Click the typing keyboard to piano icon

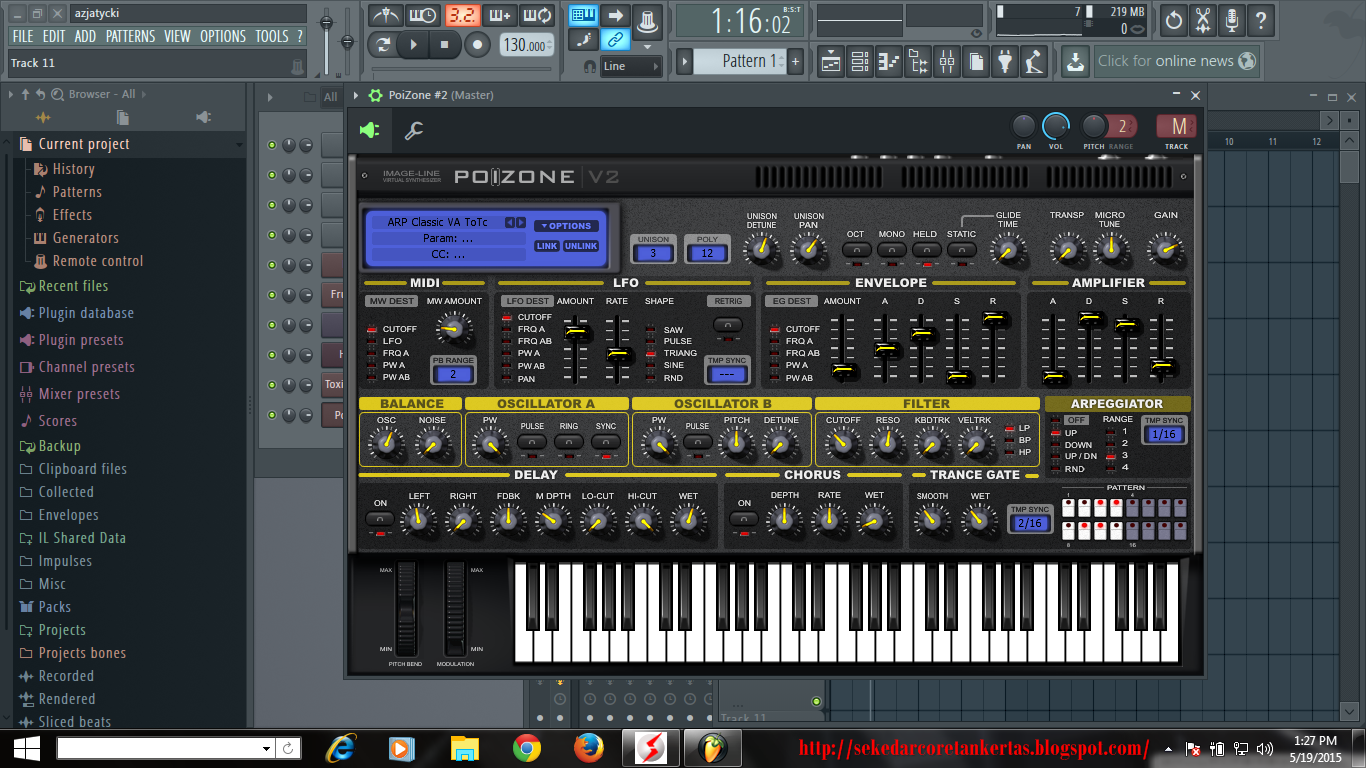pyautogui.click(x=583, y=15)
